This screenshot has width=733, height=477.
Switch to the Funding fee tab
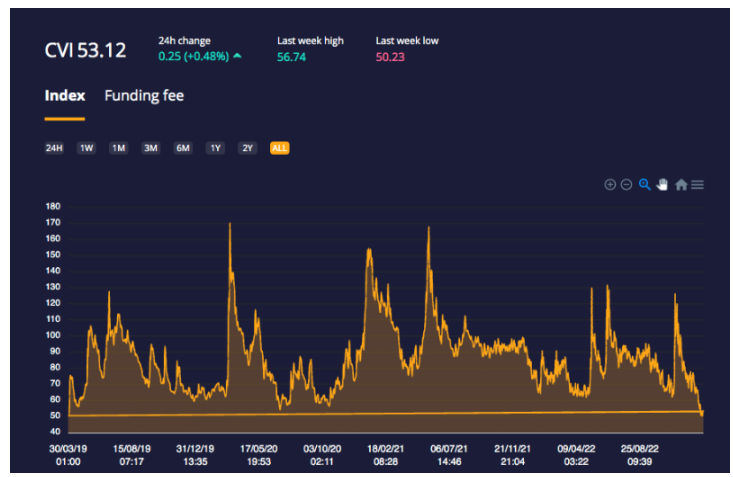[144, 96]
